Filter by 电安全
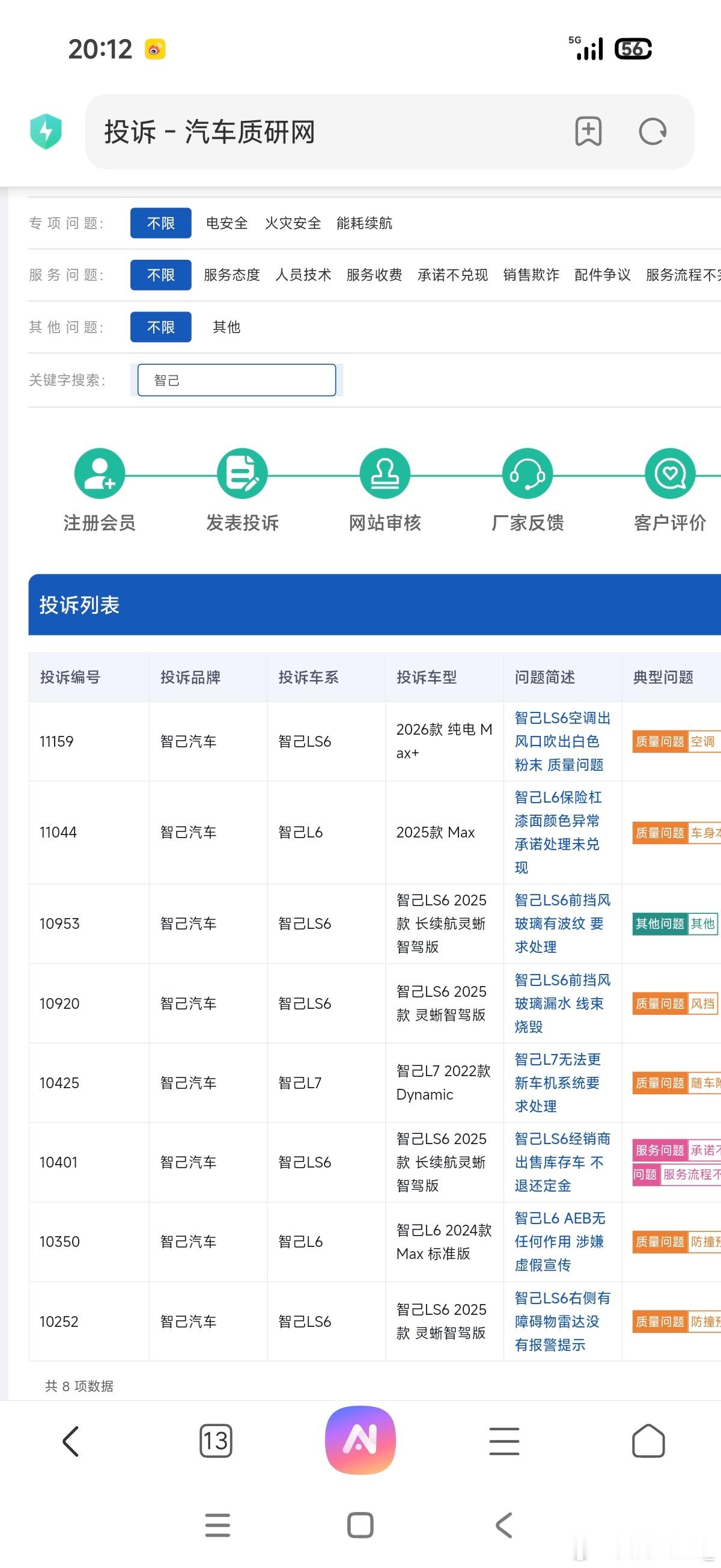 tap(227, 223)
